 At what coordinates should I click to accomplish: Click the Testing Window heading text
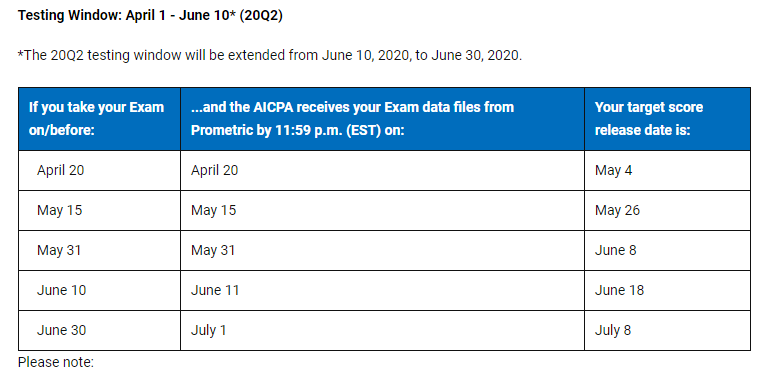coord(150,16)
